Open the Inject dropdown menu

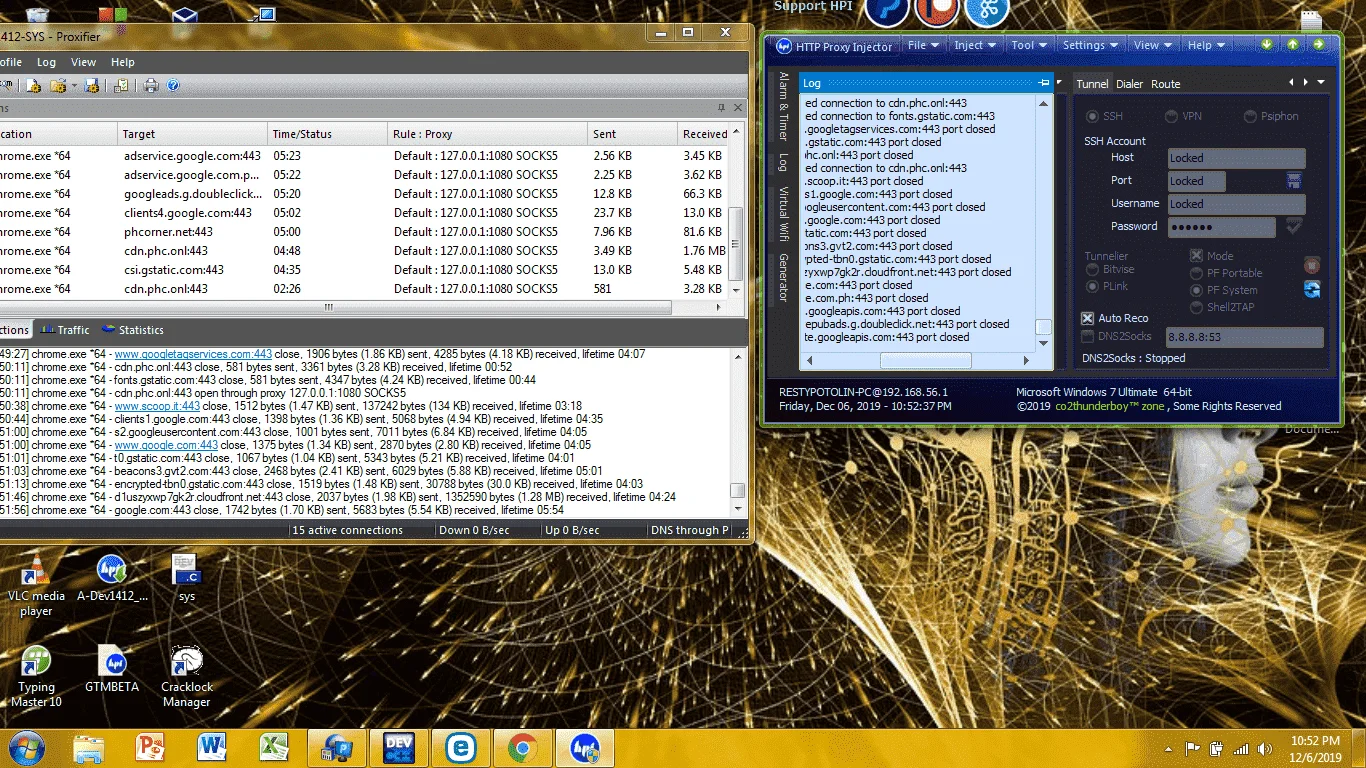[974, 45]
